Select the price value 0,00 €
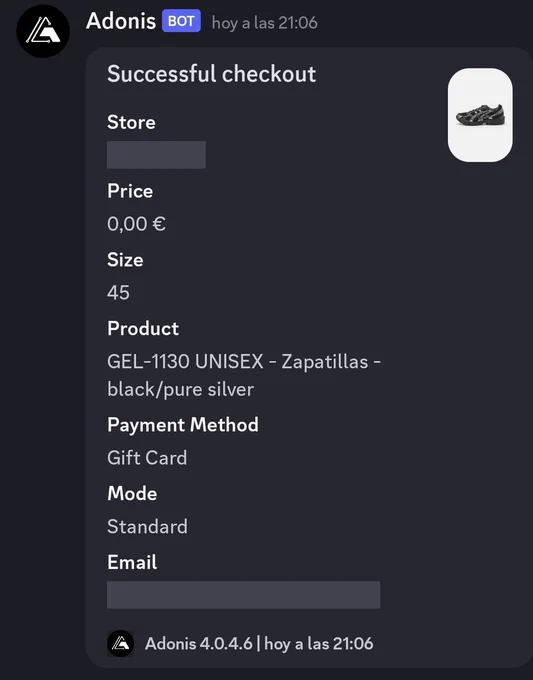 coord(136,224)
